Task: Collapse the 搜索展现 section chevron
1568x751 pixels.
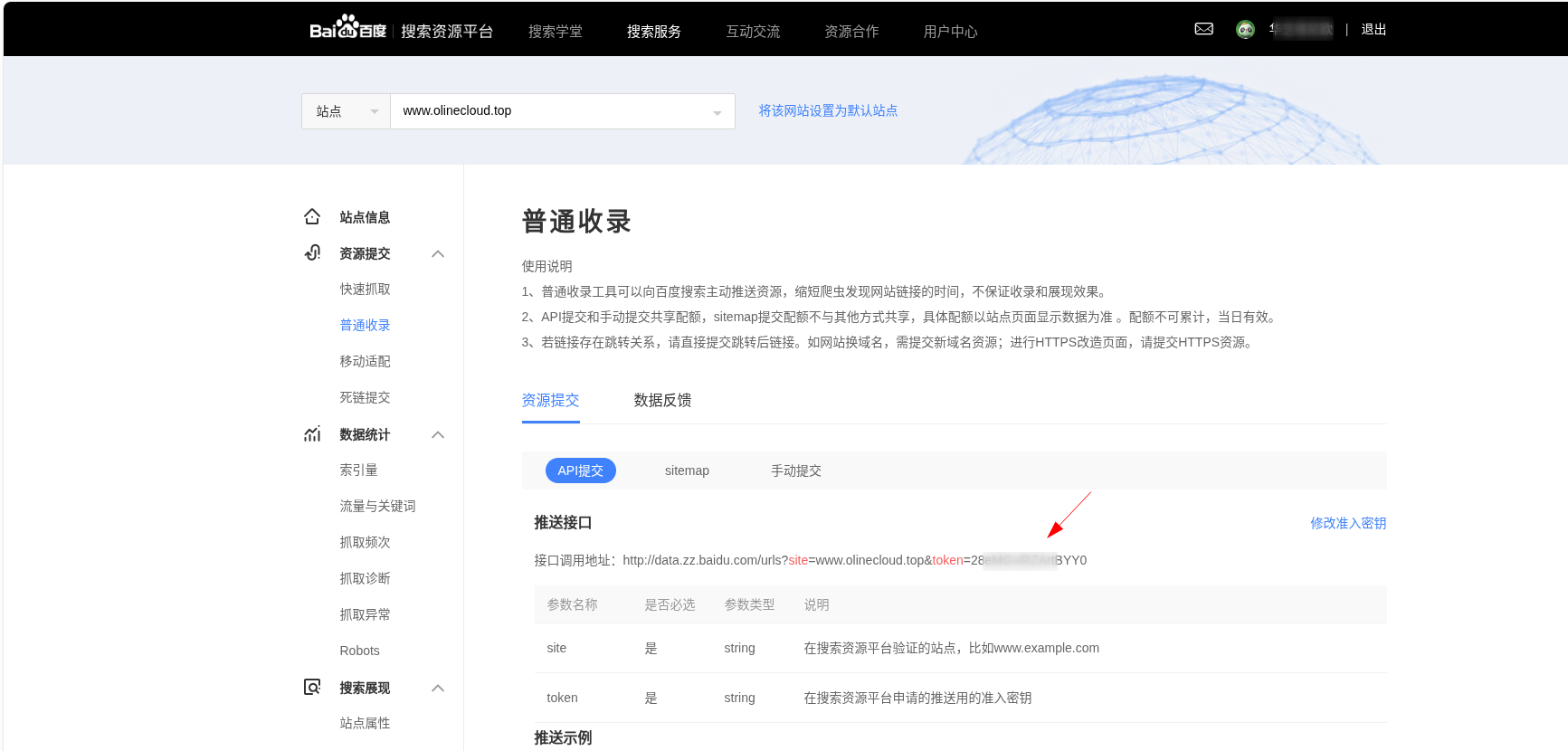Action: click(x=438, y=688)
